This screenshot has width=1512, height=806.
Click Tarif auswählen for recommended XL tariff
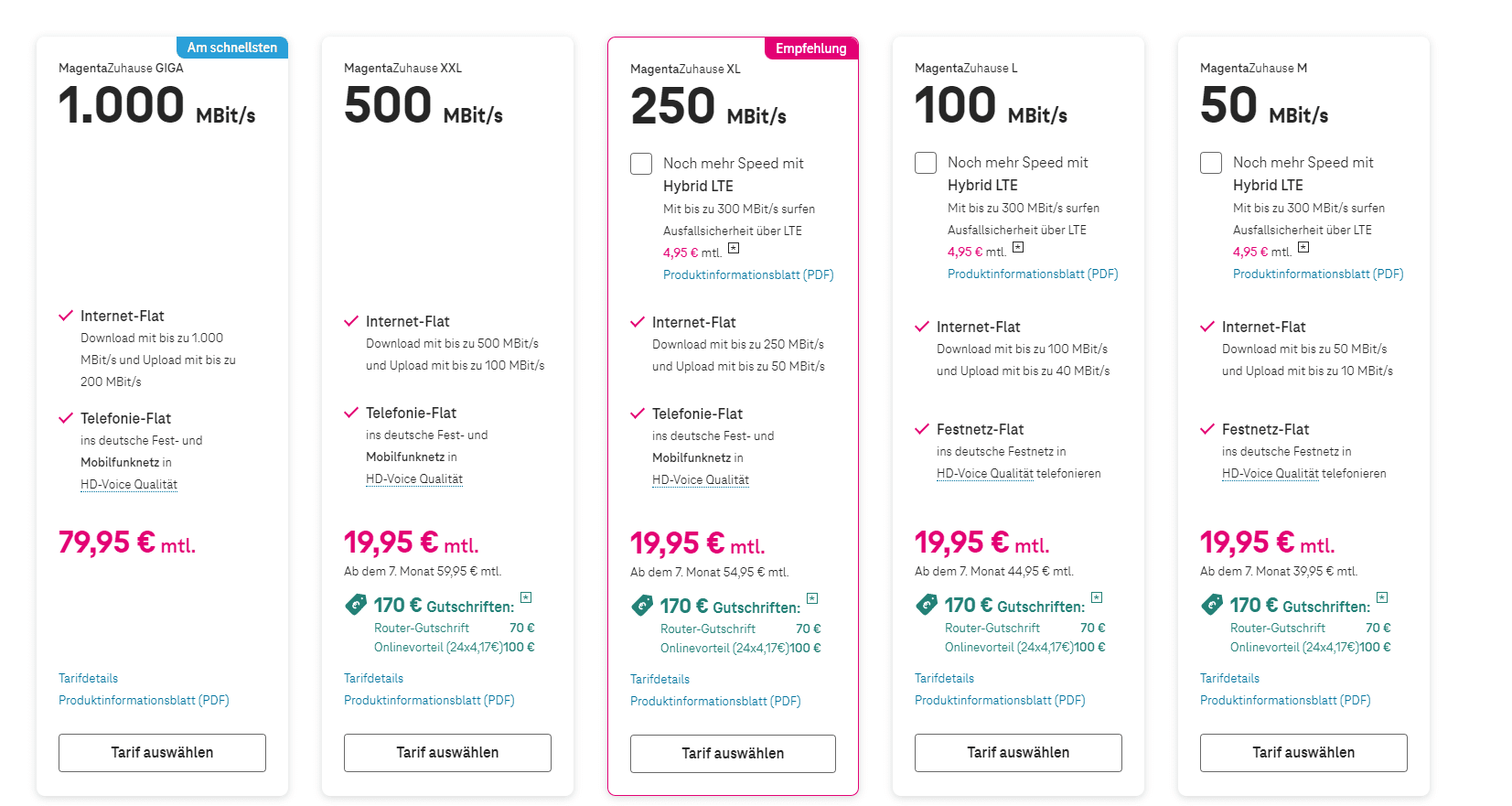(x=733, y=753)
